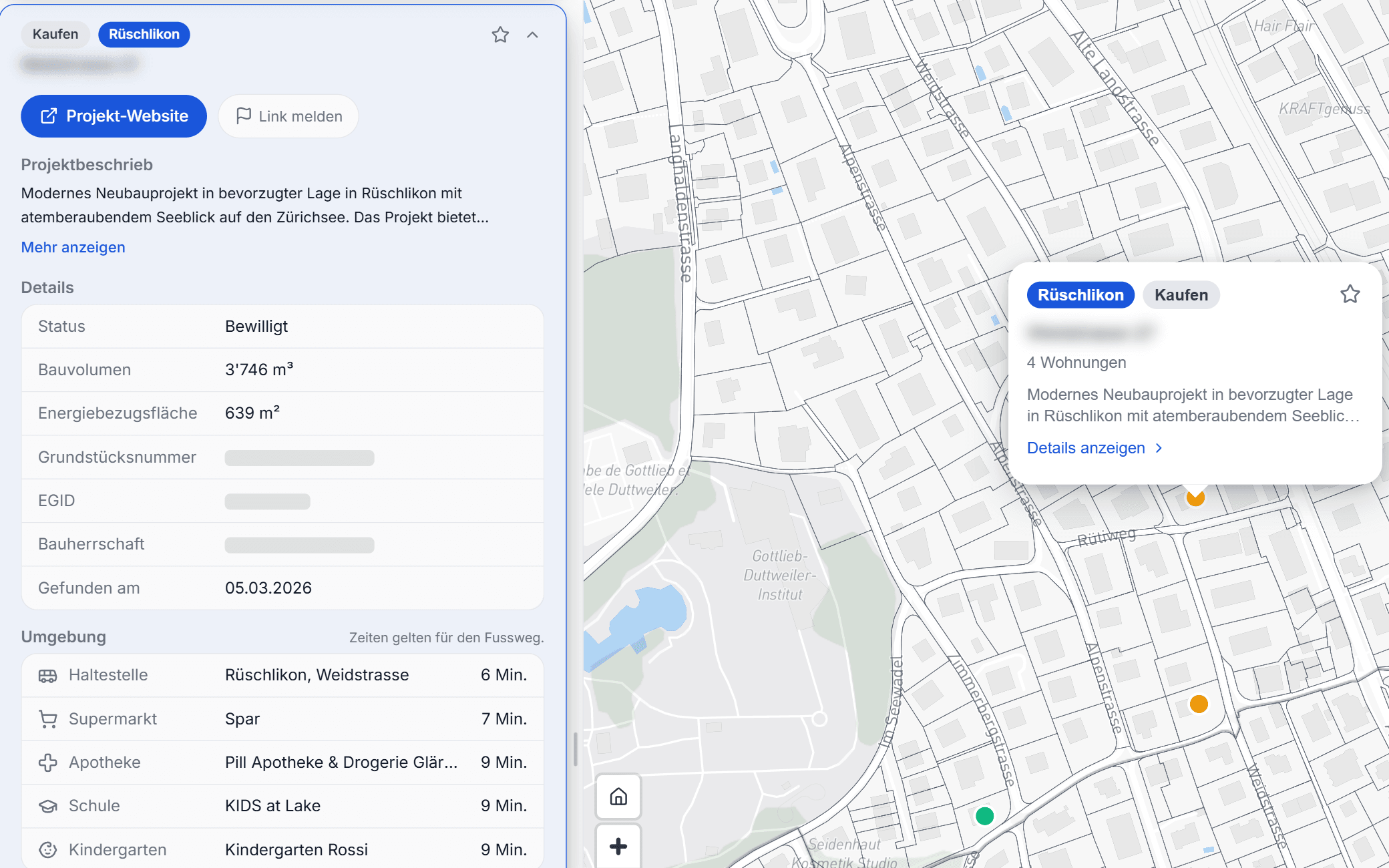The image size is (1389, 868).
Task: Click the graduation cap icon beside Schule
Action: click(47, 806)
